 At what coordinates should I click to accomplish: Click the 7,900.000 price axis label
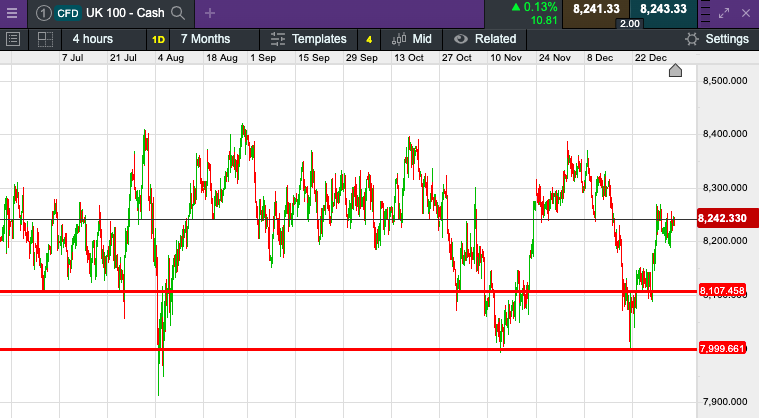725,402
